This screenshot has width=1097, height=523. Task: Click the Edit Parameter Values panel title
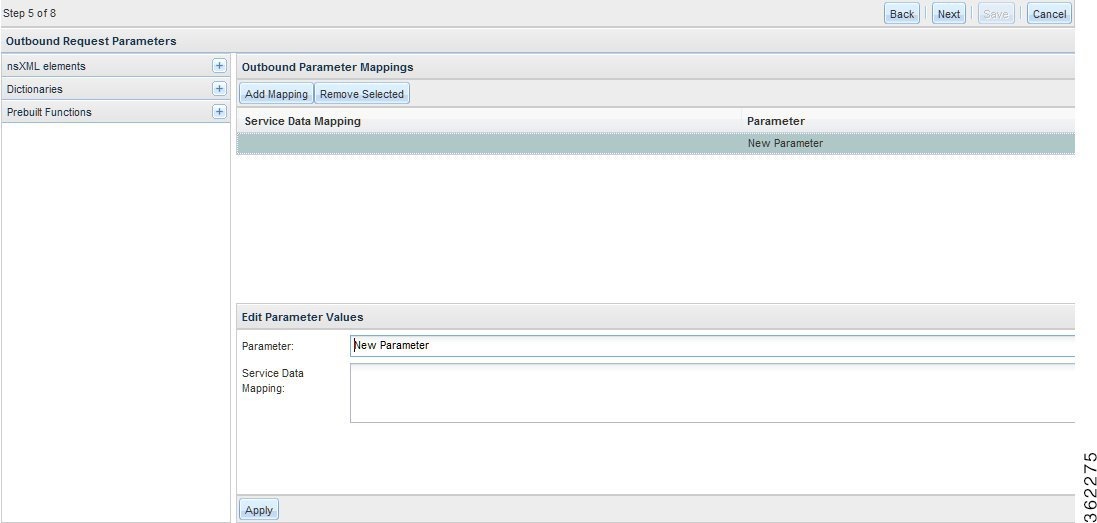click(x=302, y=317)
